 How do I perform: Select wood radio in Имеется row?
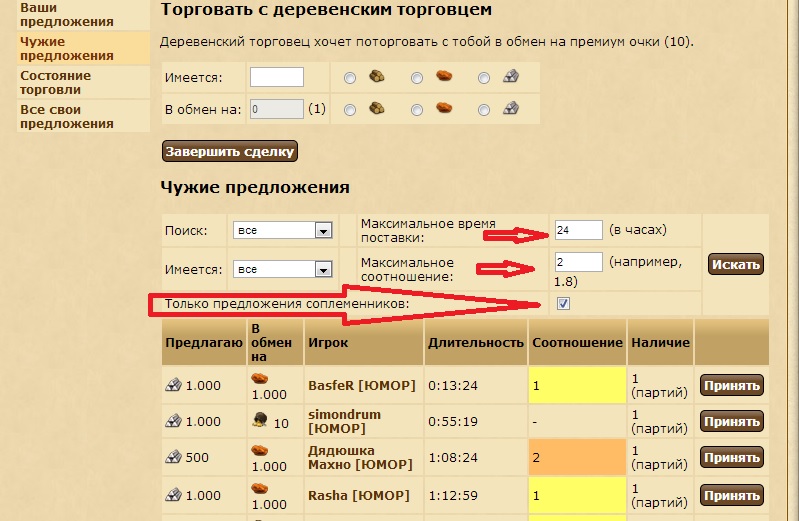(x=350, y=78)
